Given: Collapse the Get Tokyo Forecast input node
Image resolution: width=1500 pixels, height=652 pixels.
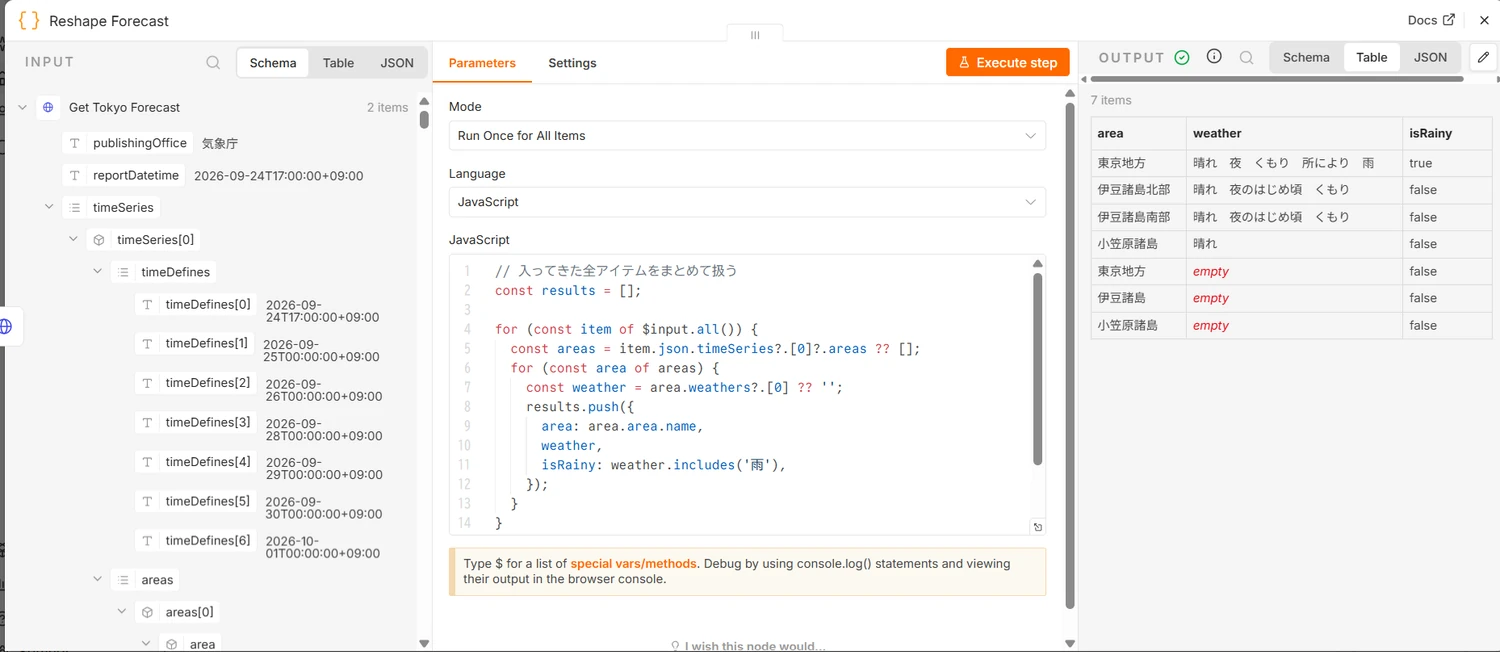Looking at the screenshot, I should click(x=22, y=107).
